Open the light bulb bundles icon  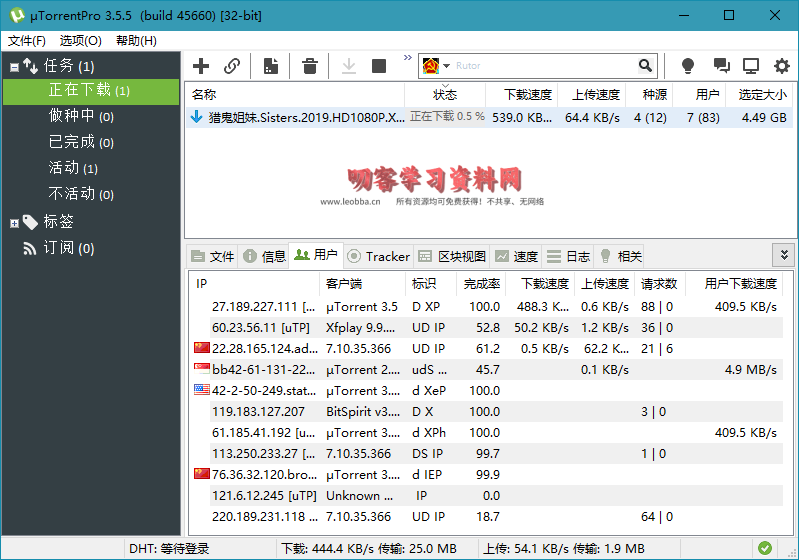(688, 66)
